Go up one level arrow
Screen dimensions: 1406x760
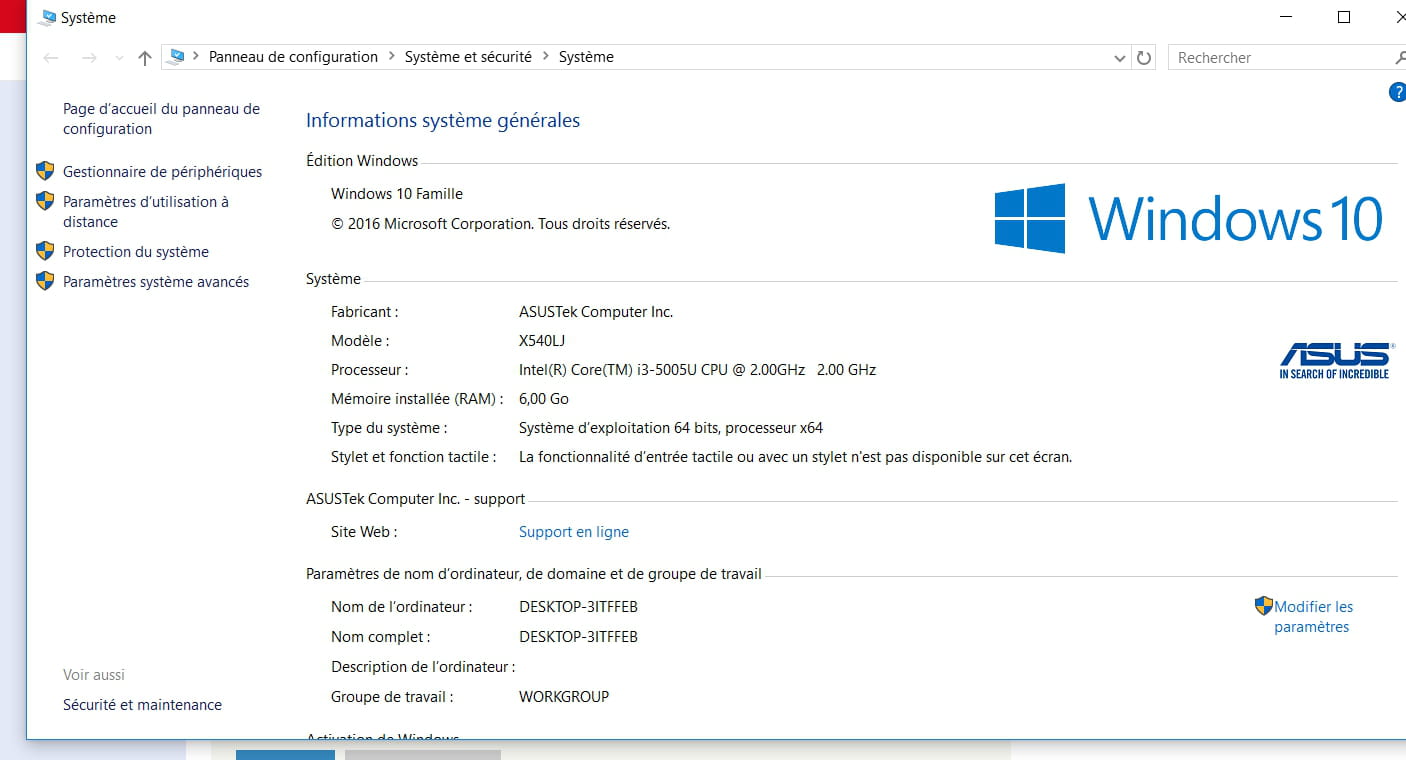(x=145, y=58)
